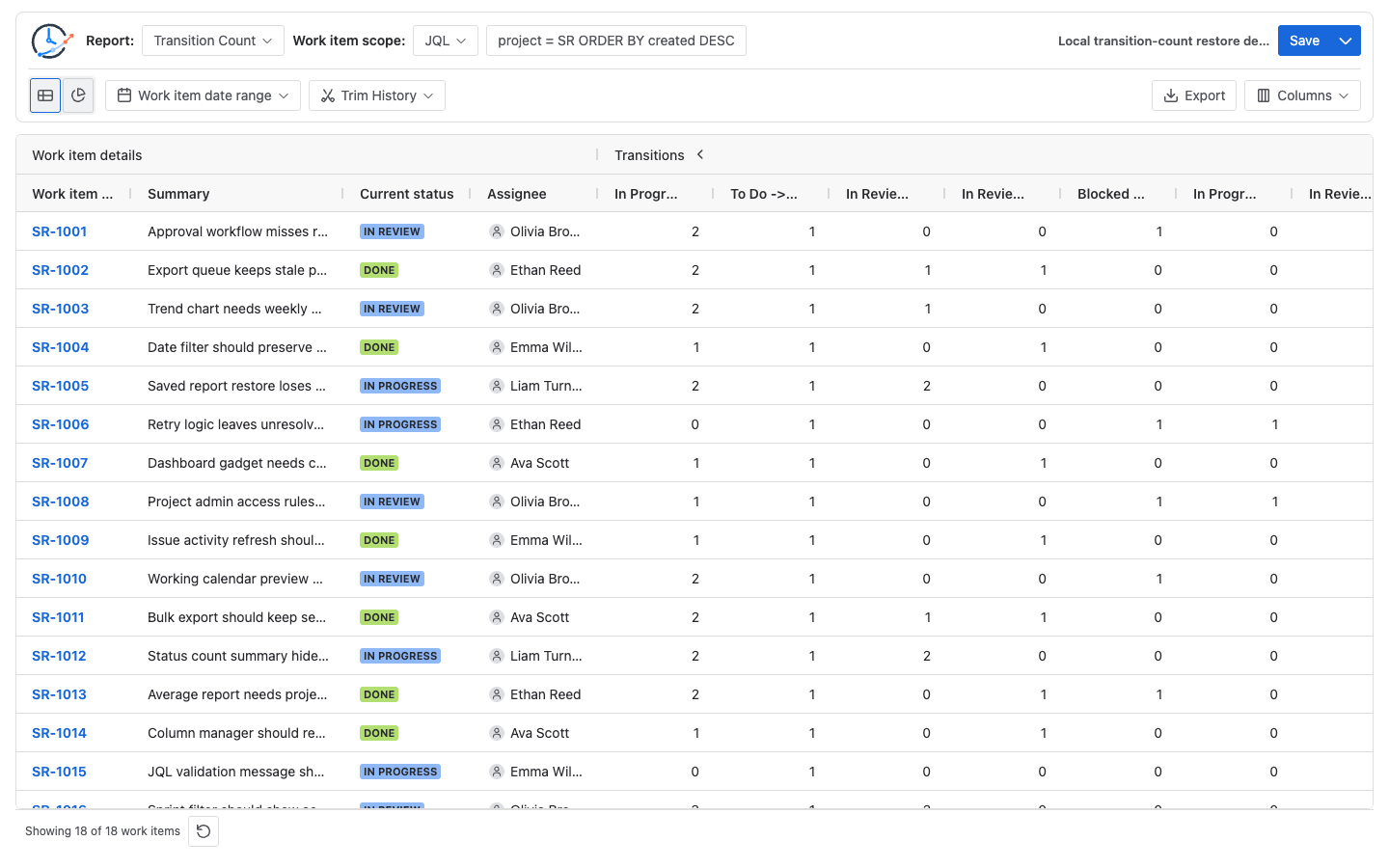Click the Summary column header

pos(178,194)
